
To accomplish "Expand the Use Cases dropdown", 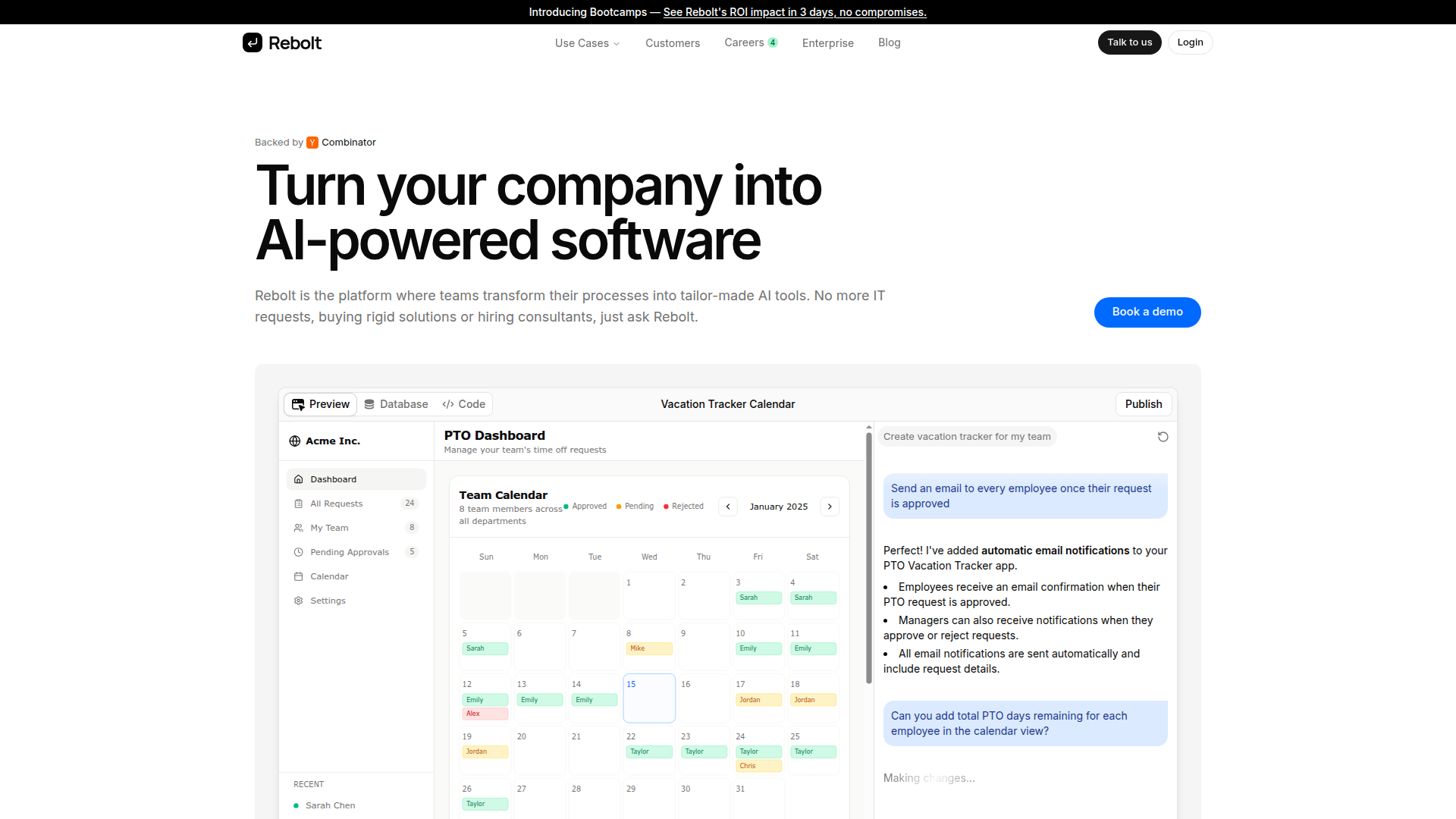I will (x=587, y=43).
